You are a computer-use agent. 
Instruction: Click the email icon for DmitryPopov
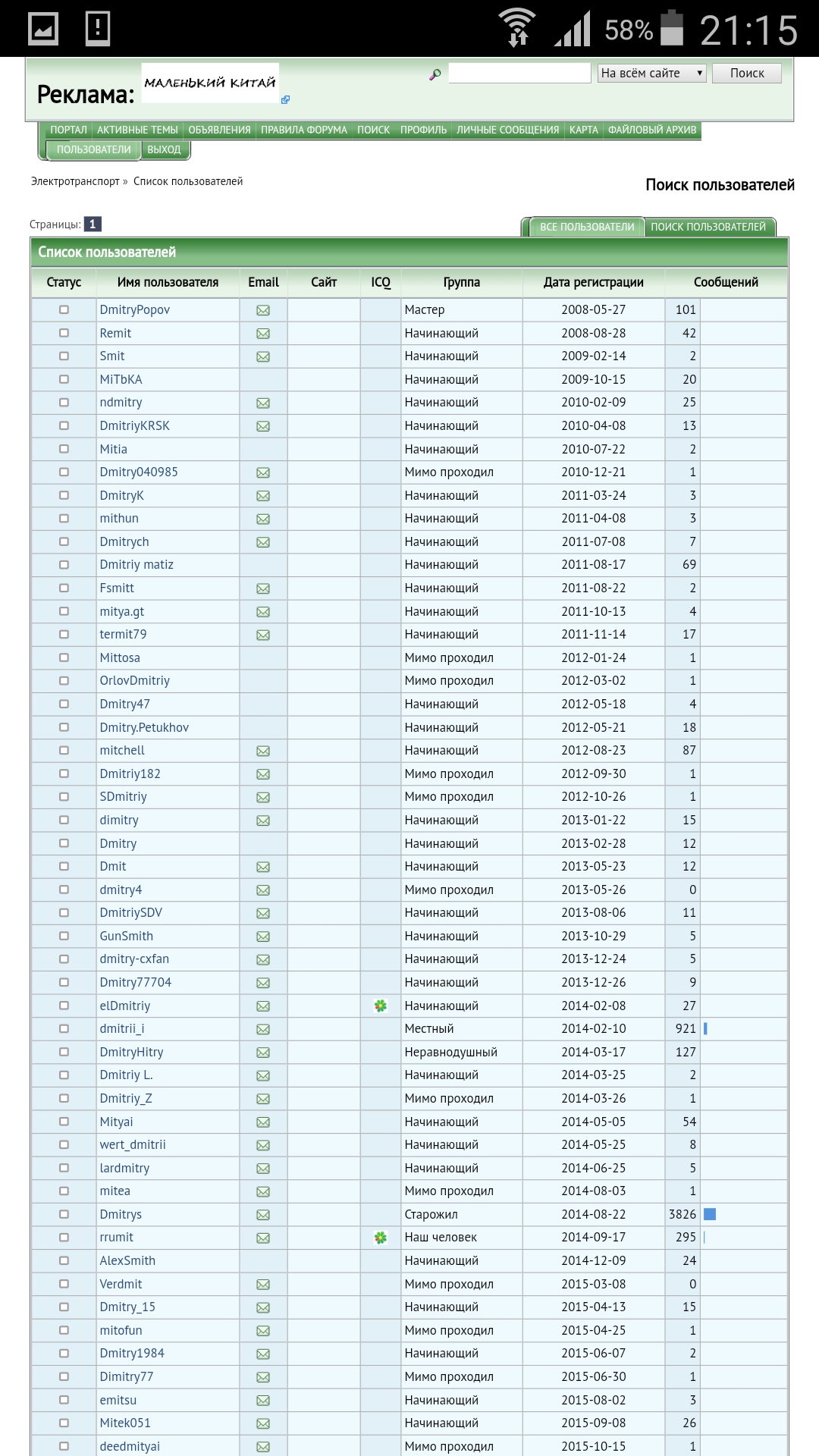click(x=263, y=310)
